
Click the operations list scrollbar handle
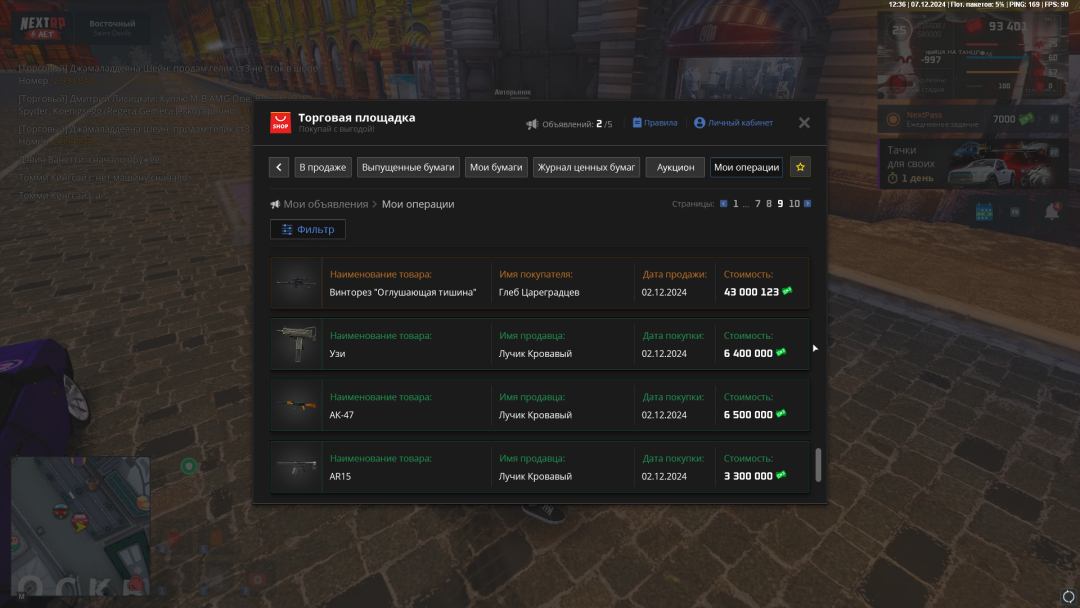(x=818, y=465)
